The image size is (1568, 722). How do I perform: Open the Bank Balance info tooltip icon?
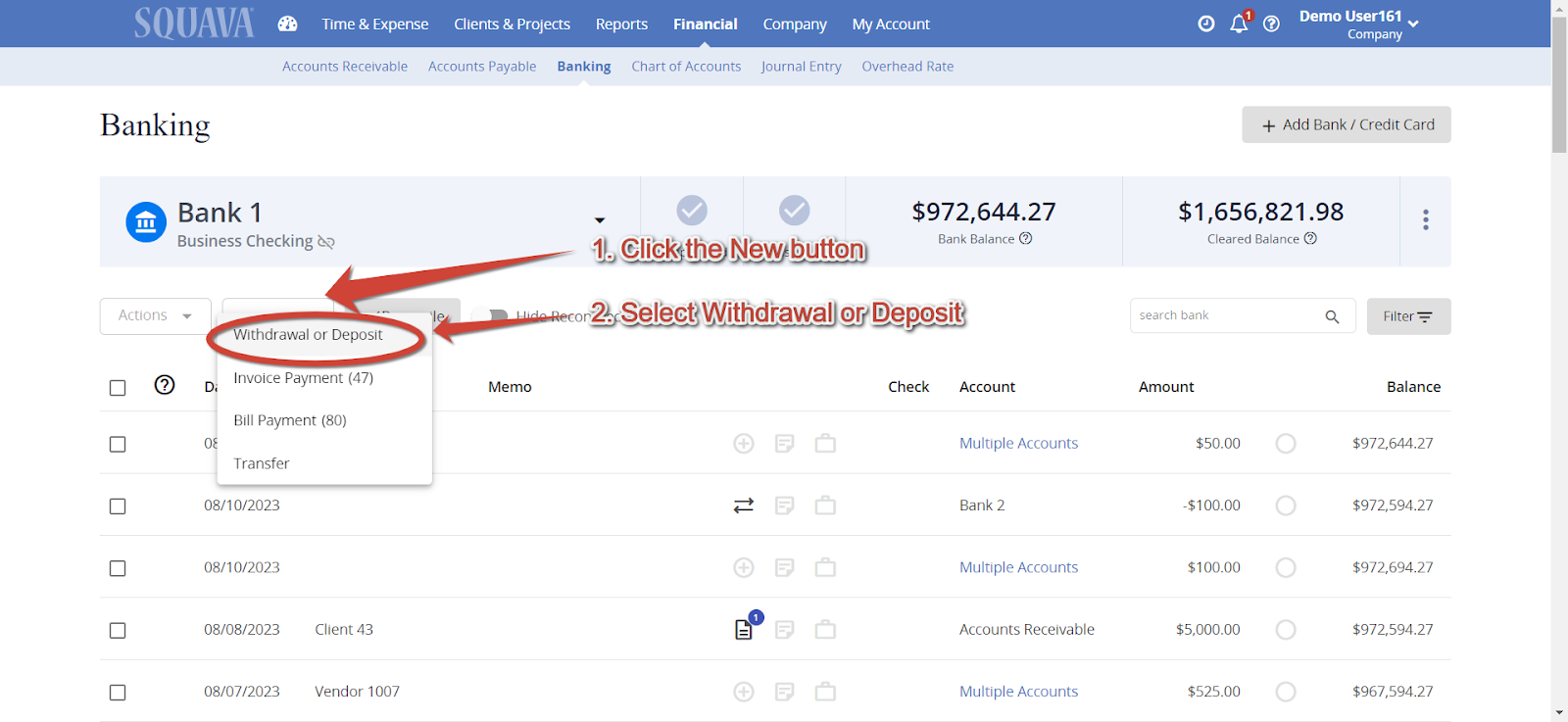[1026, 238]
